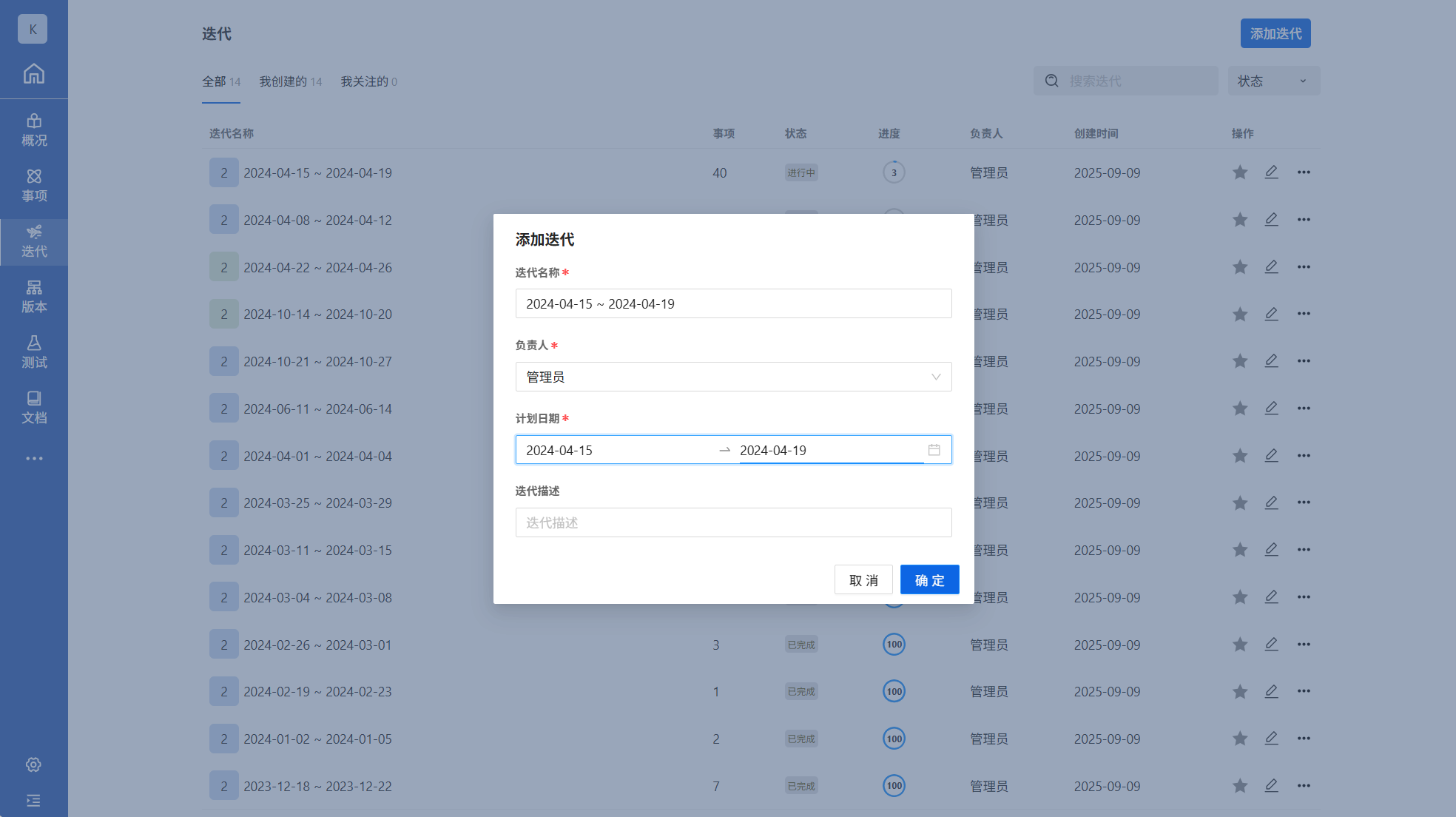The height and width of the screenshot is (817, 1456).
Task: Toggle star on 2024-02-26 iteration row
Action: 1240,645
